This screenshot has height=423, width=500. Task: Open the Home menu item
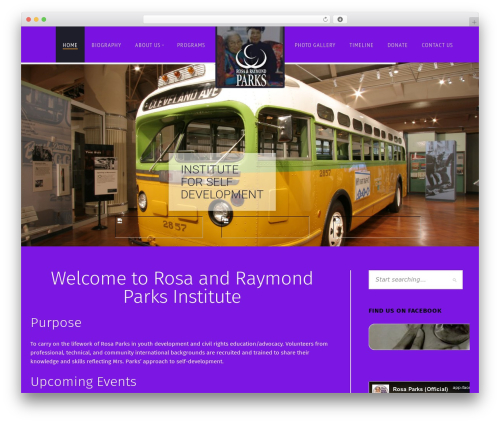tap(70, 45)
